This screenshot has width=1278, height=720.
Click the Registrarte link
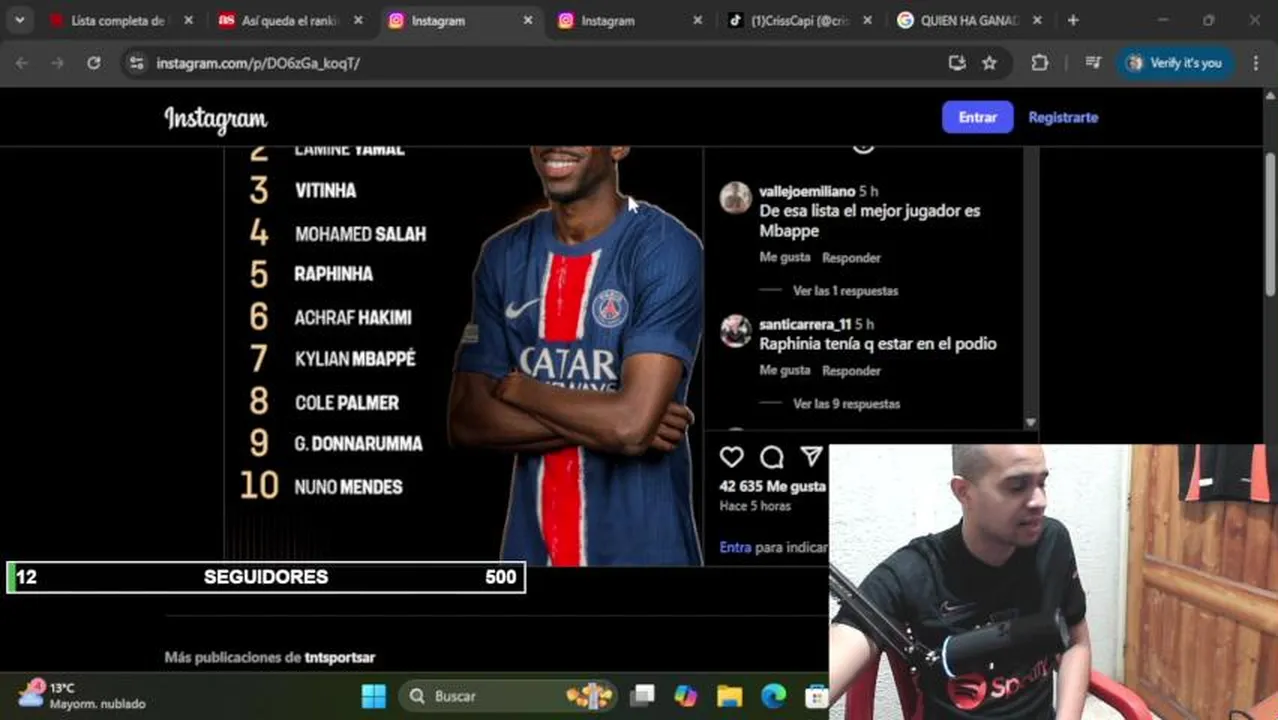[1063, 117]
